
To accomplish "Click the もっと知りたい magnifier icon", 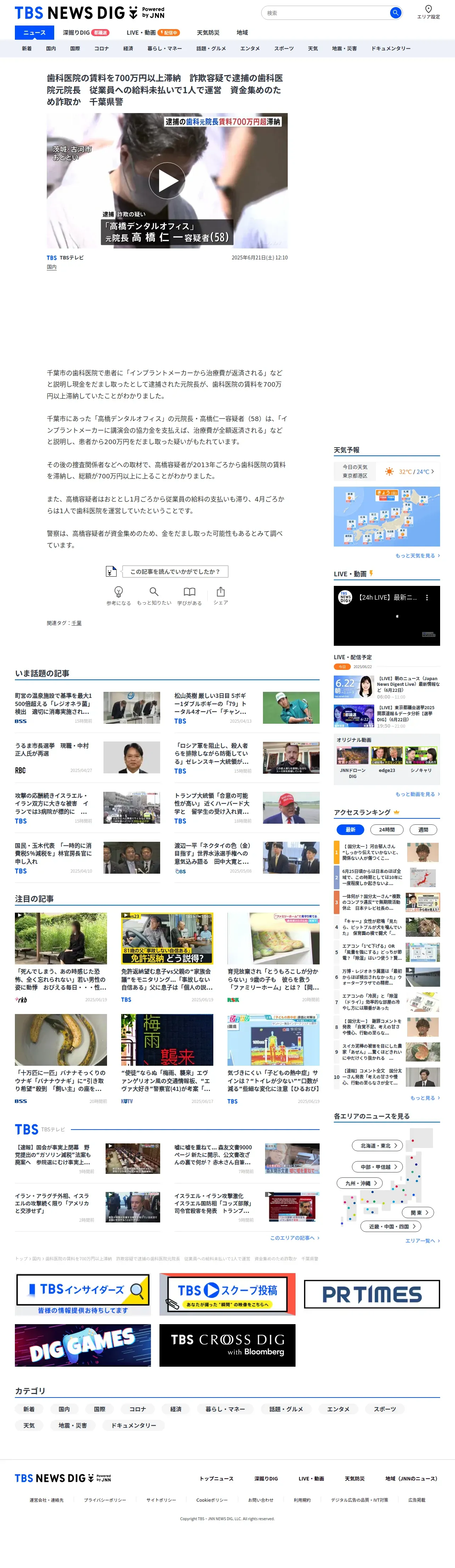I will 154,592.
